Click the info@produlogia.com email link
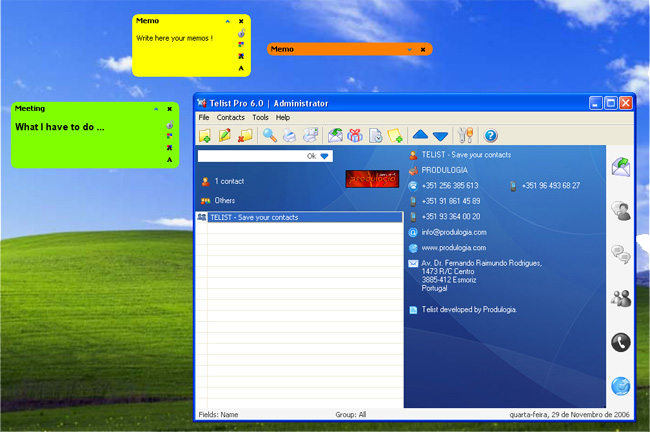Screen dimensions: 650x432 pos(452,232)
